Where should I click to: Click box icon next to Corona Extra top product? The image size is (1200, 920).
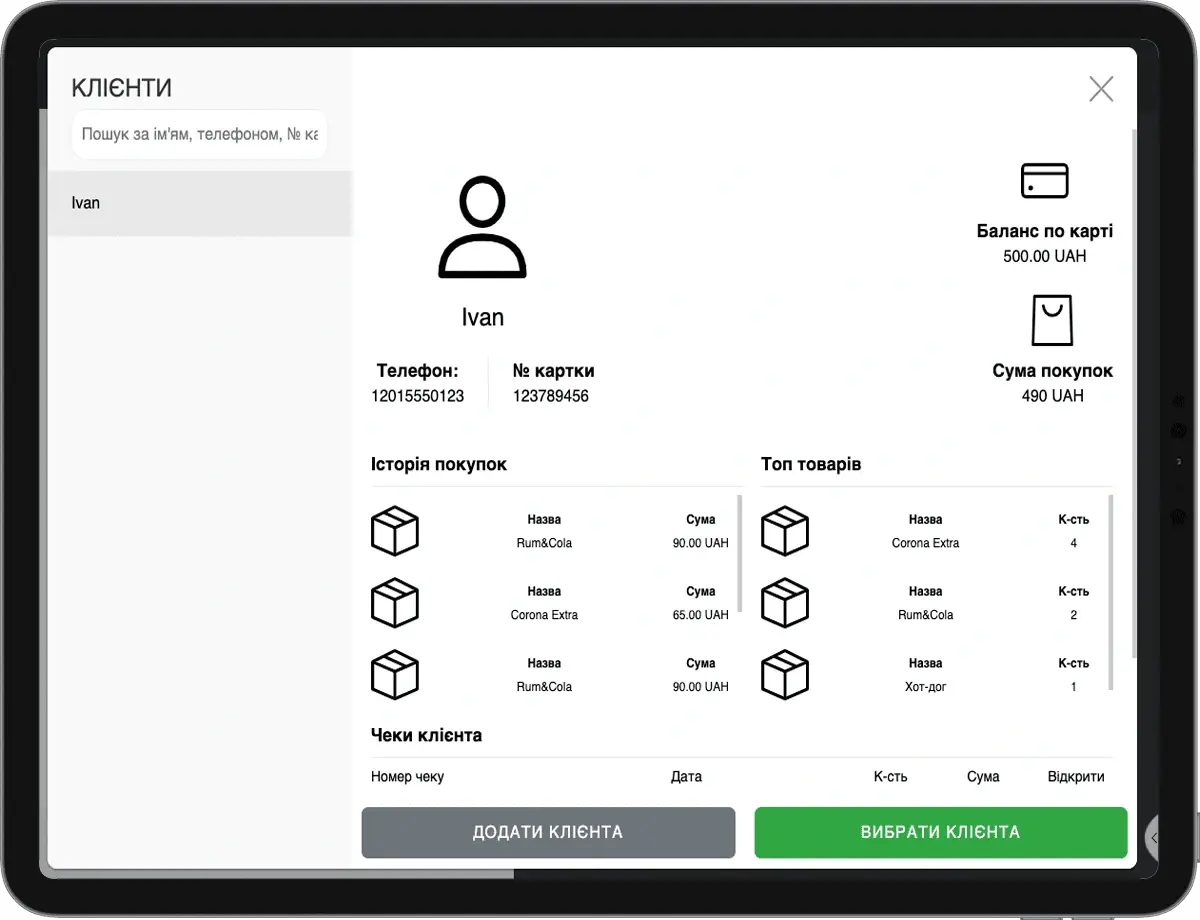(785, 531)
